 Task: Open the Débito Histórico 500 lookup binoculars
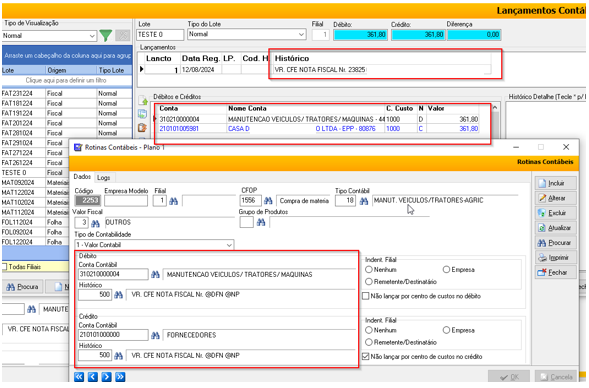coord(119,295)
